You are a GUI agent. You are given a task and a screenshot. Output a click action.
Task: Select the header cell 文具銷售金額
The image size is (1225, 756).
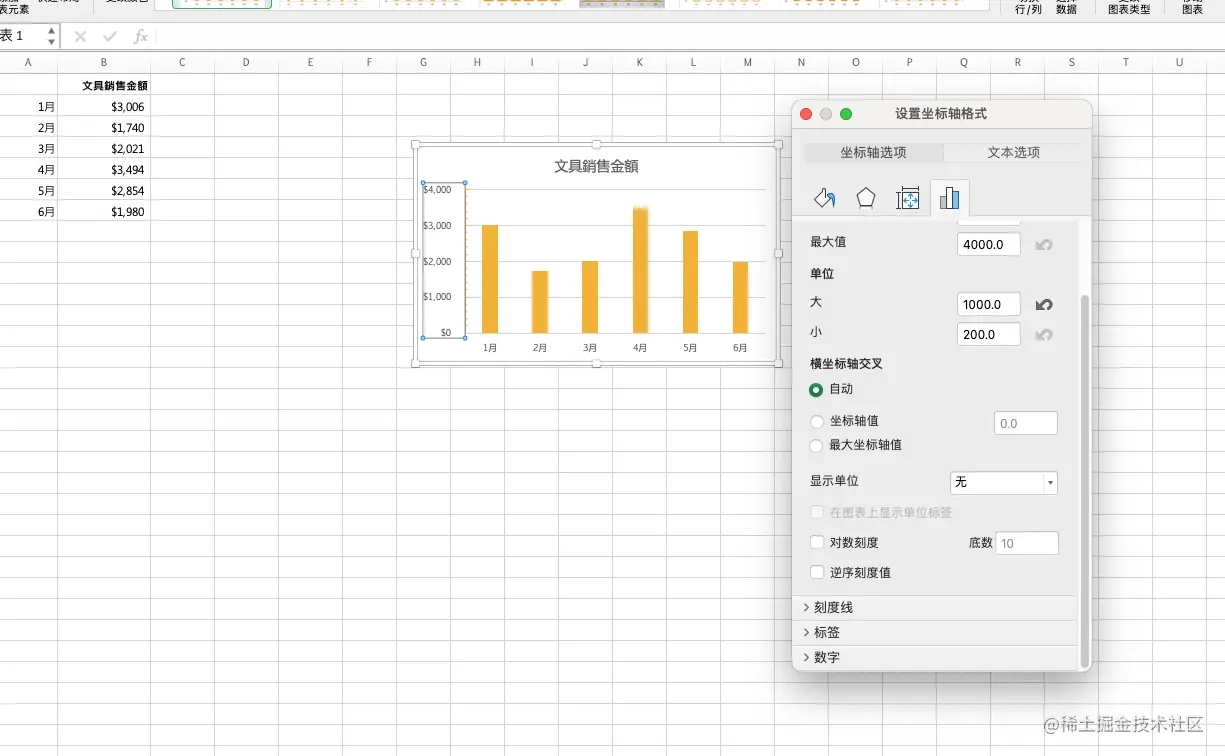104,85
